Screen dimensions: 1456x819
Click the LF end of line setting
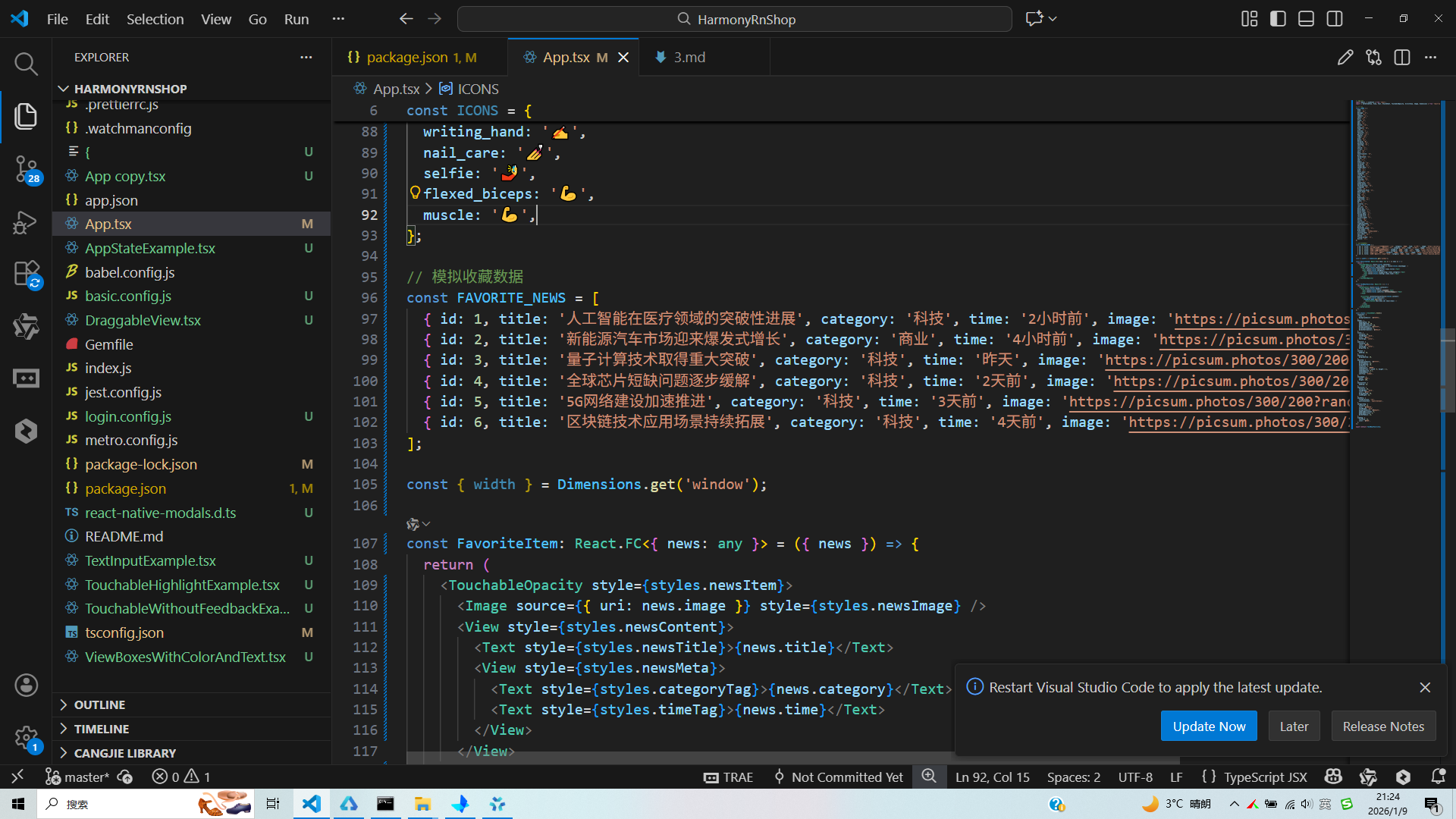(x=1176, y=777)
